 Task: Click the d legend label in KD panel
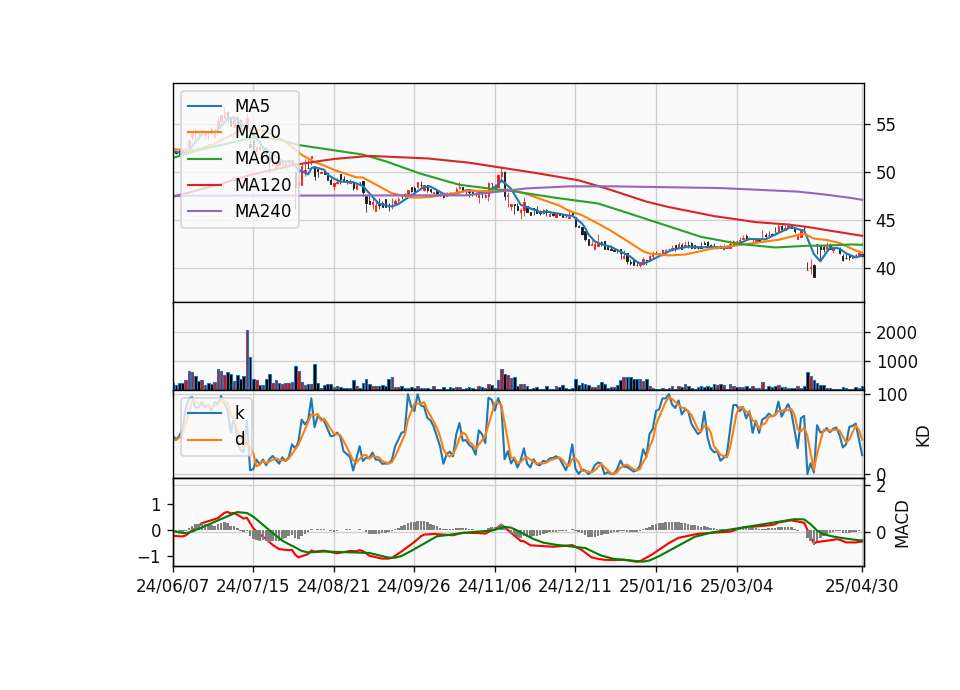(x=240, y=439)
